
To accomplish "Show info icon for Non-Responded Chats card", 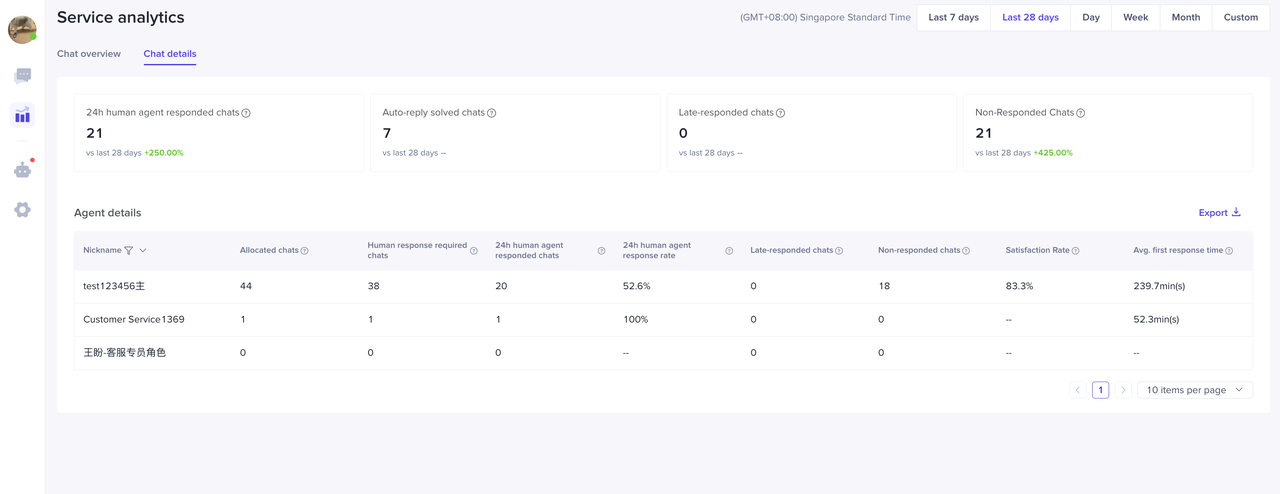I will pyautogui.click(x=1081, y=113).
